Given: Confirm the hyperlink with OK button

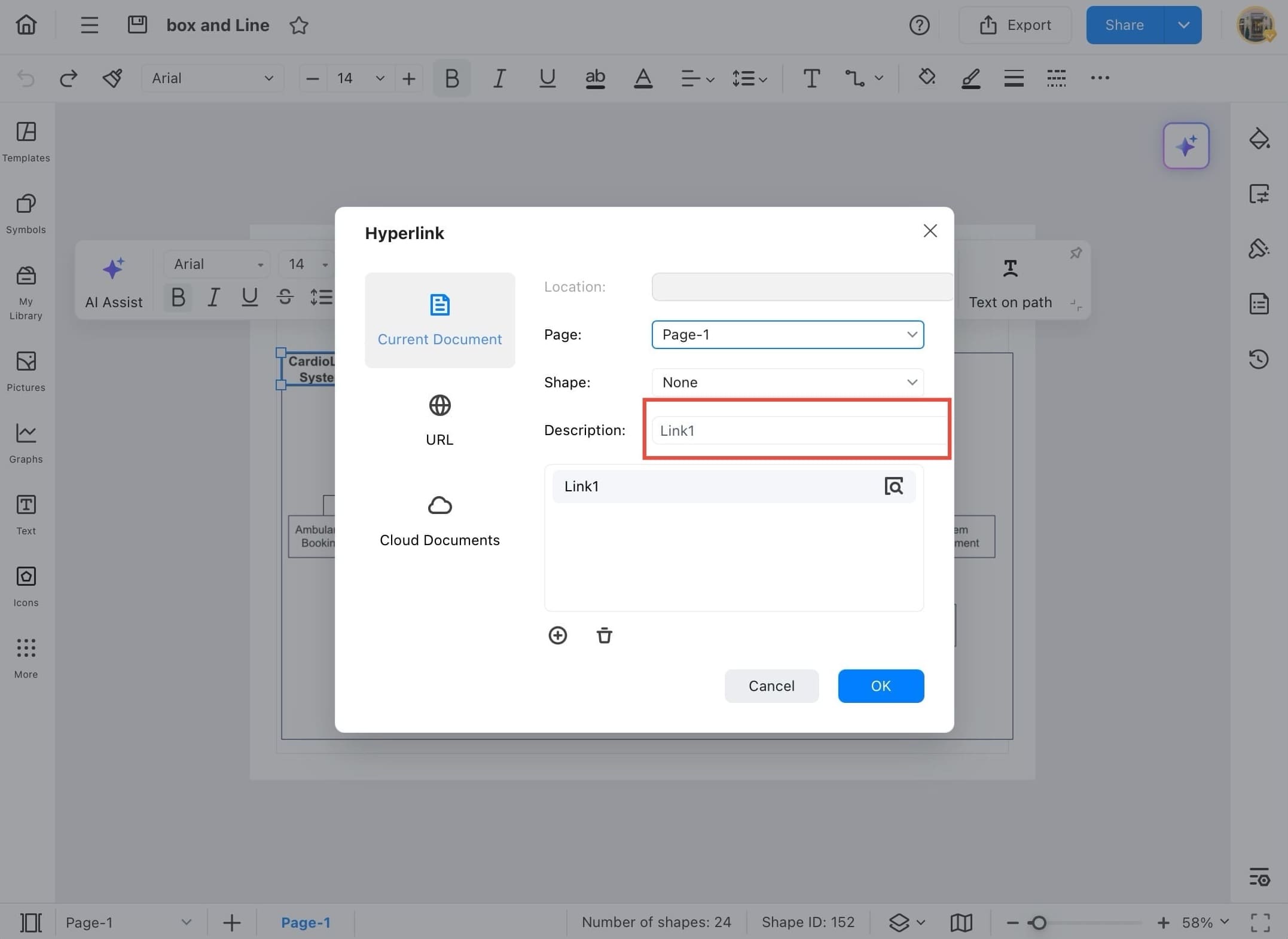Looking at the screenshot, I should coord(880,686).
